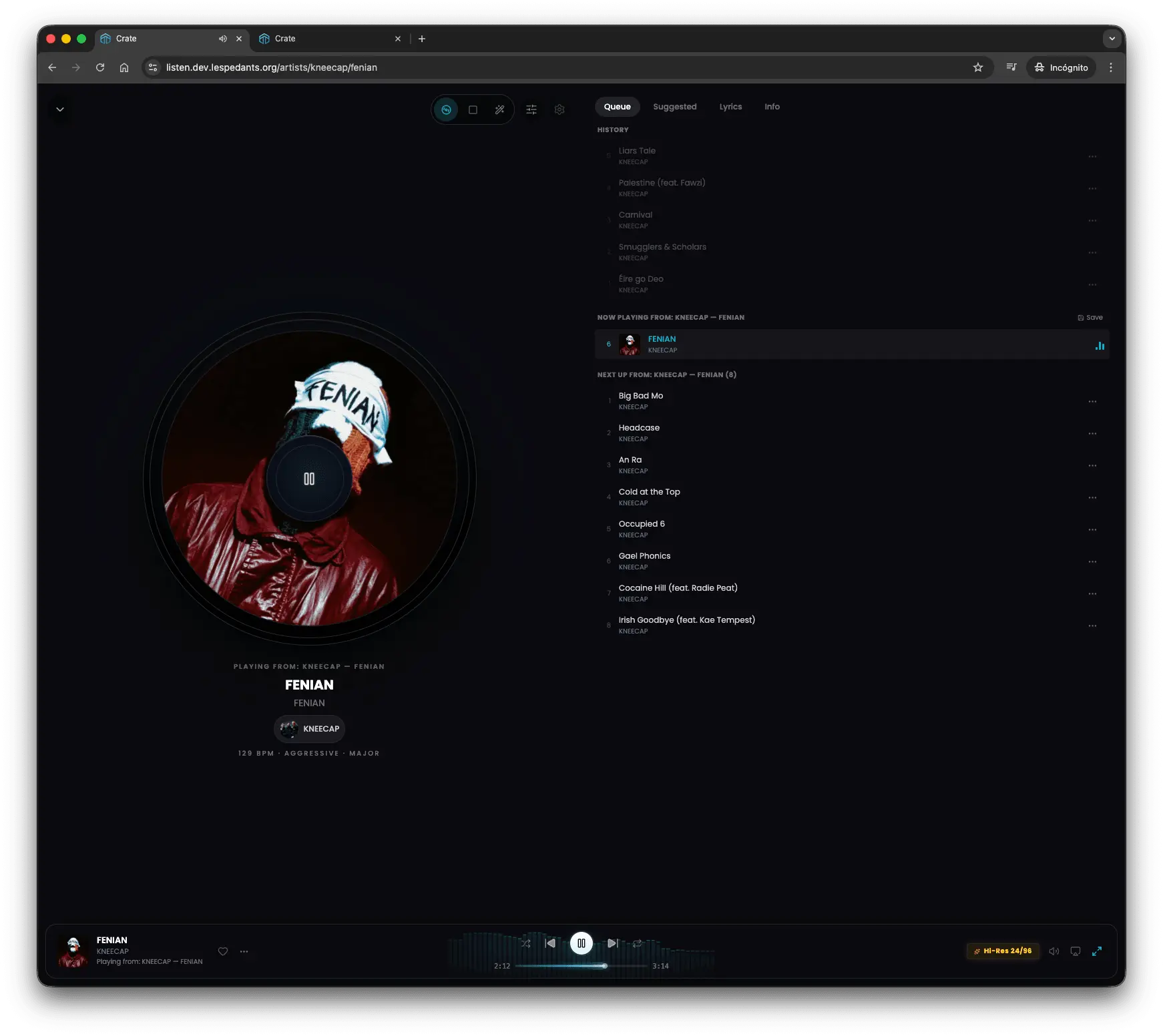Play Big Bad Mo in next up
This screenshot has width=1163, height=1036.
pyautogui.click(x=852, y=401)
